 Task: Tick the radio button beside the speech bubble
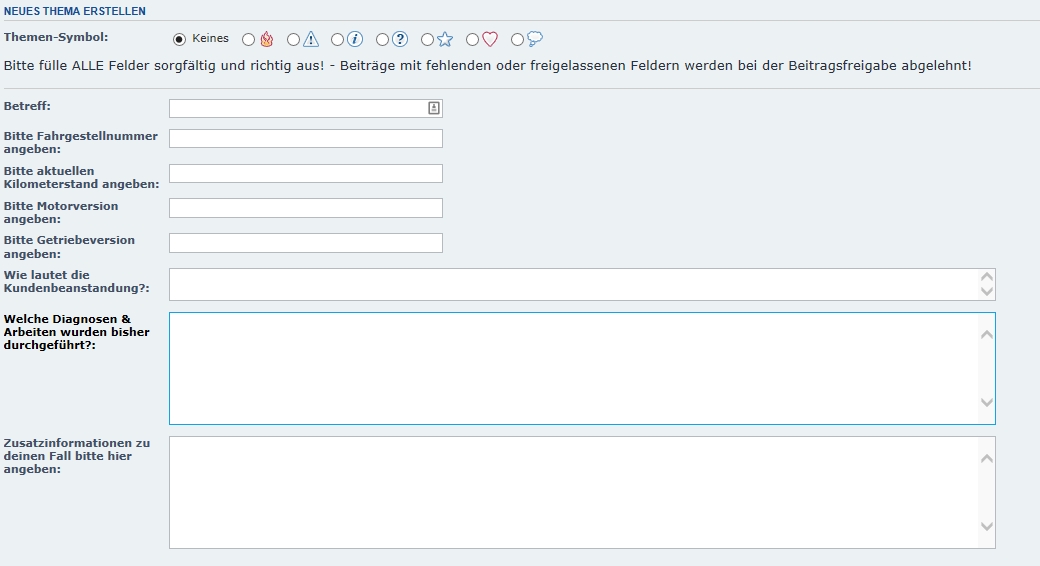pyautogui.click(x=517, y=40)
